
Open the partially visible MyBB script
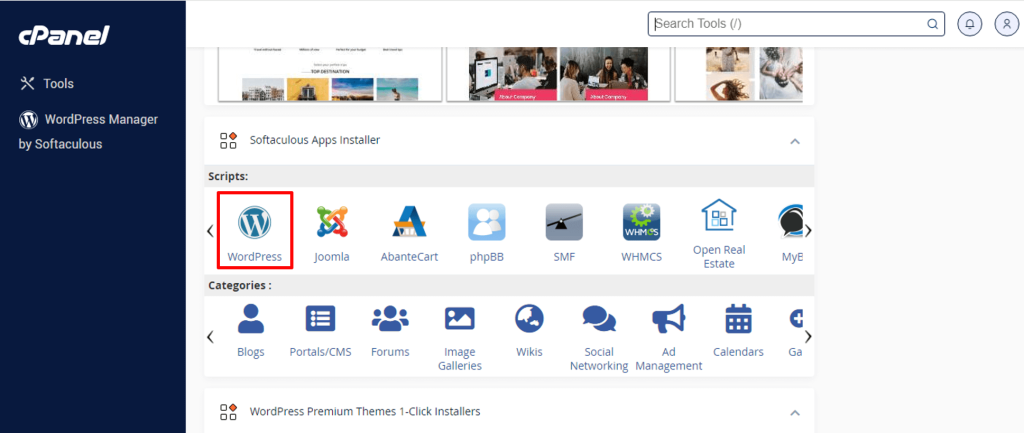point(791,233)
